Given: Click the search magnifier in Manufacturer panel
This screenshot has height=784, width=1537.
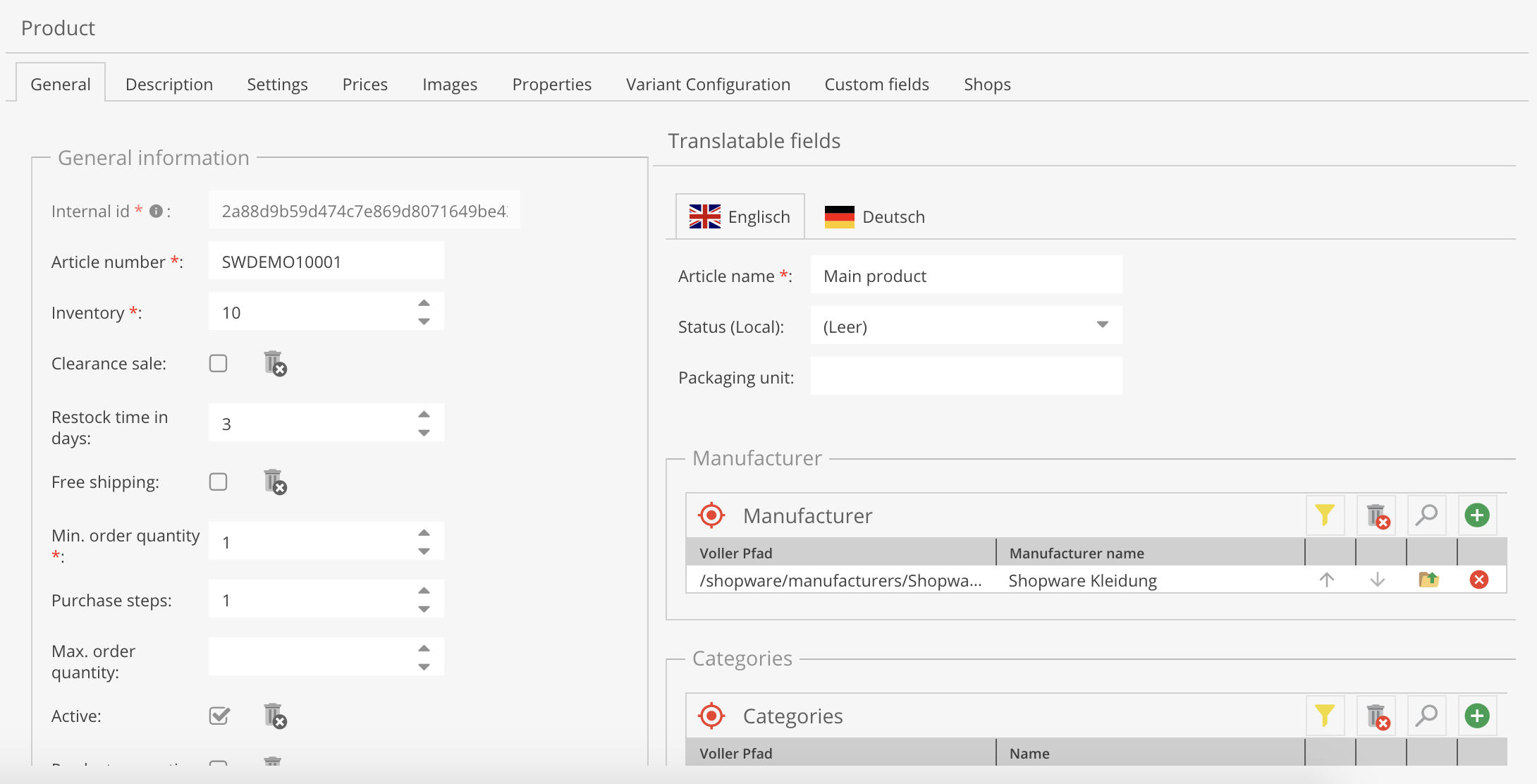Looking at the screenshot, I should (1426, 515).
